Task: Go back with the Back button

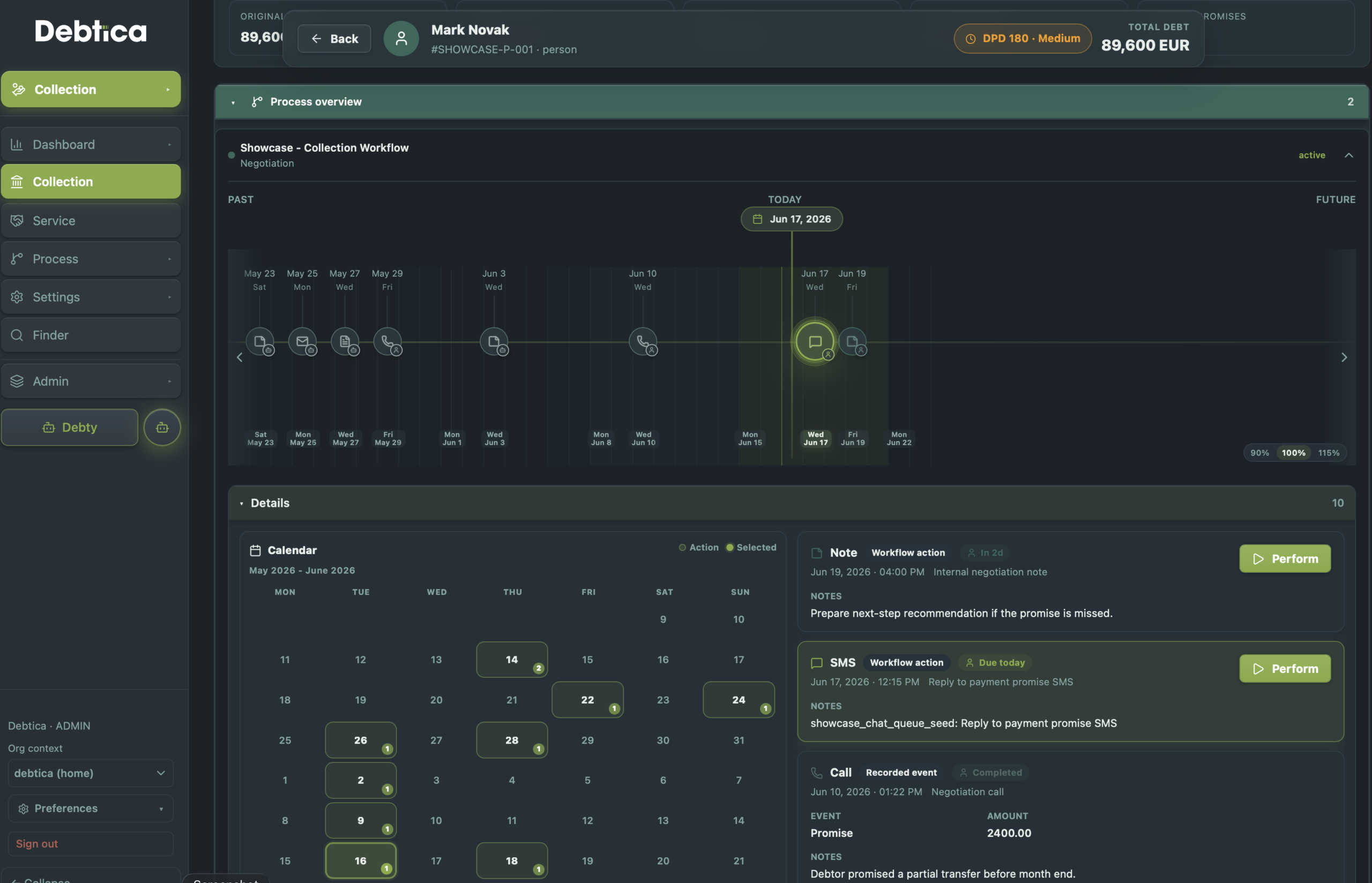Action: (x=334, y=39)
